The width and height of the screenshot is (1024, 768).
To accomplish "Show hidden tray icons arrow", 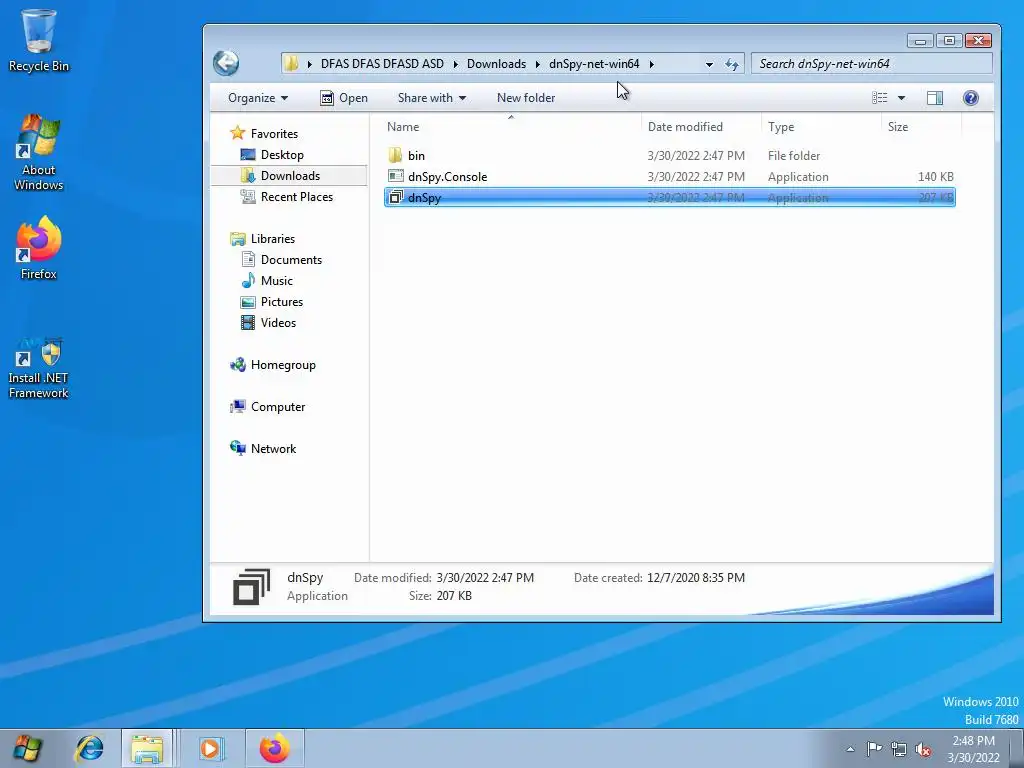I will pyautogui.click(x=850, y=749).
